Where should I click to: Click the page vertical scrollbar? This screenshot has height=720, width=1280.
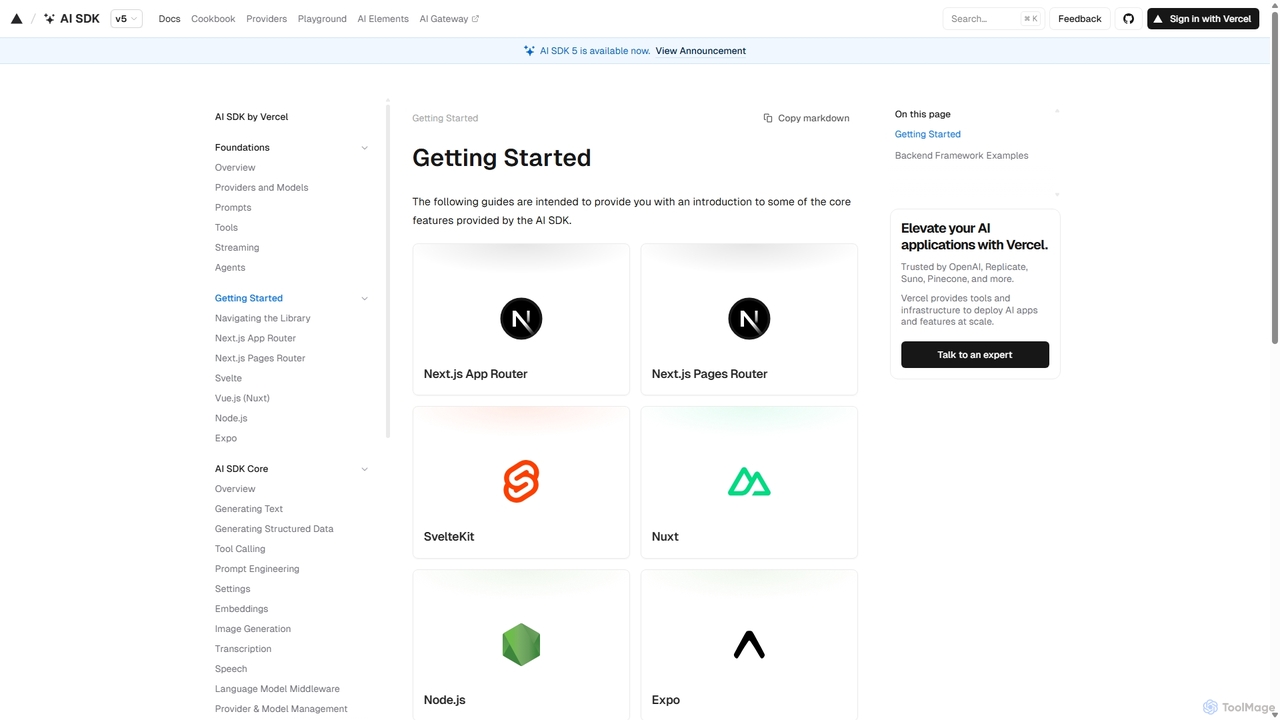pos(1274,178)
